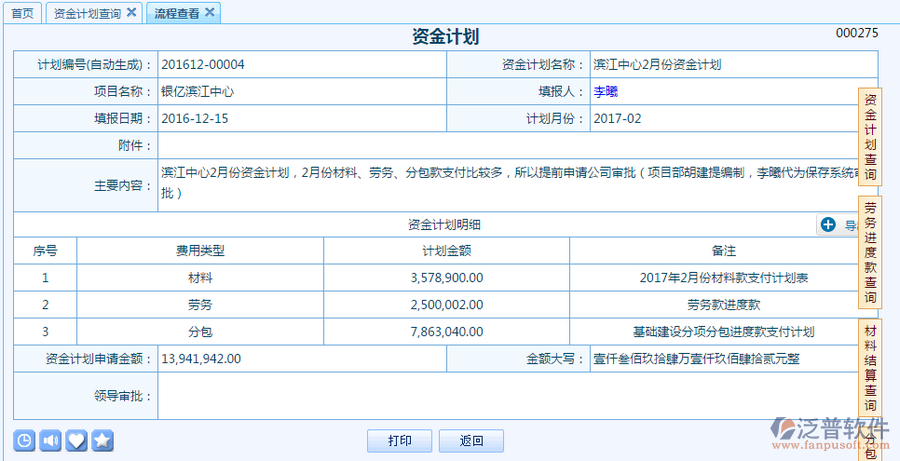The image size is (900, 461).
Task: Click the star bookmark icon
Action: (x=103, y=440)
